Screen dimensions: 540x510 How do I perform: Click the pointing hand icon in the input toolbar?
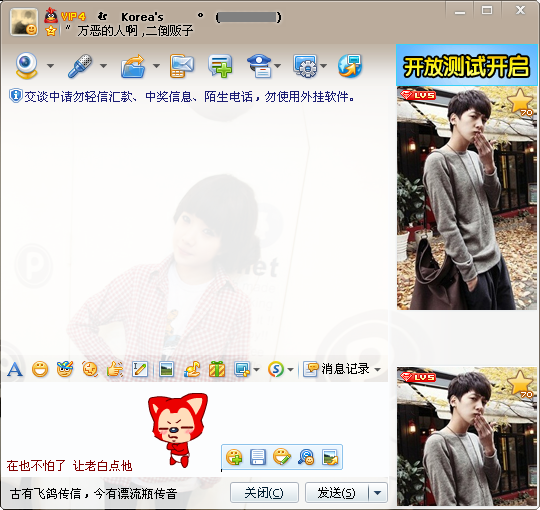(x=115, y=370)
